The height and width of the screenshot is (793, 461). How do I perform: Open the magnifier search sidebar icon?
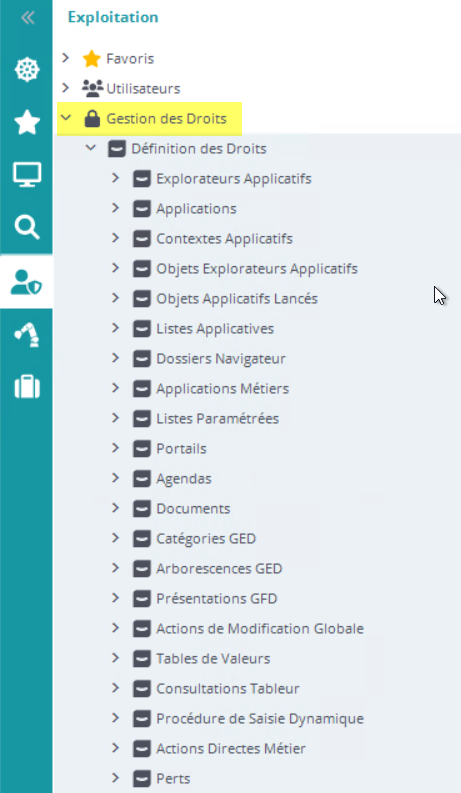27,227
